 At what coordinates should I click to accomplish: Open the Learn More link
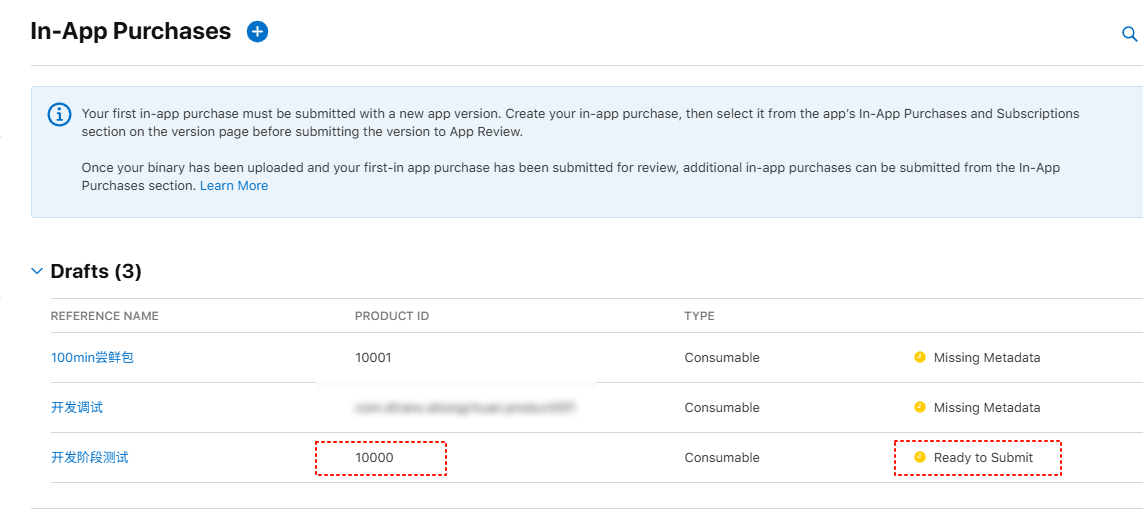[x=234, y=186]
